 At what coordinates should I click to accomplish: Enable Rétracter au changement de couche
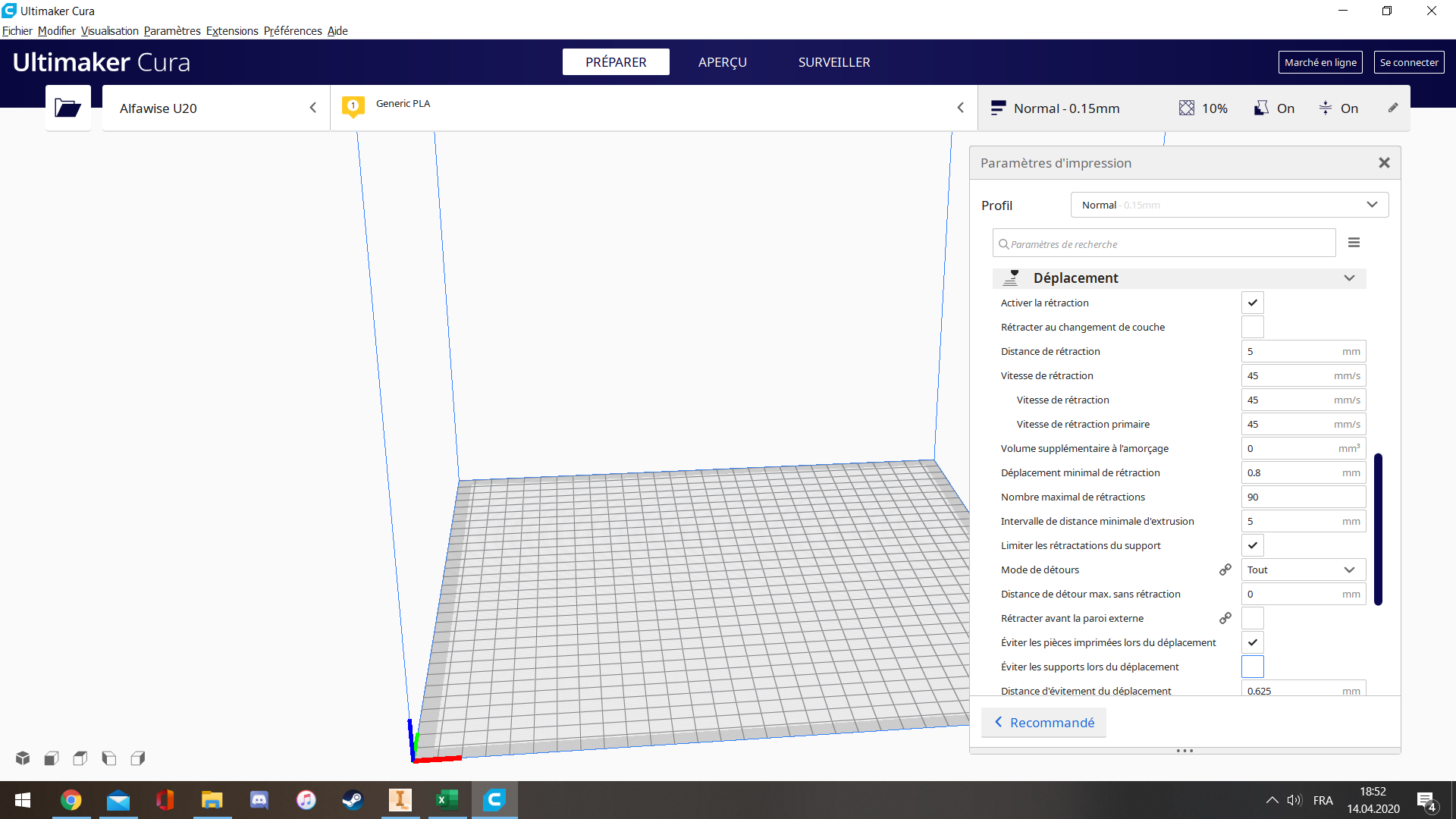[x=1252, y=327]
